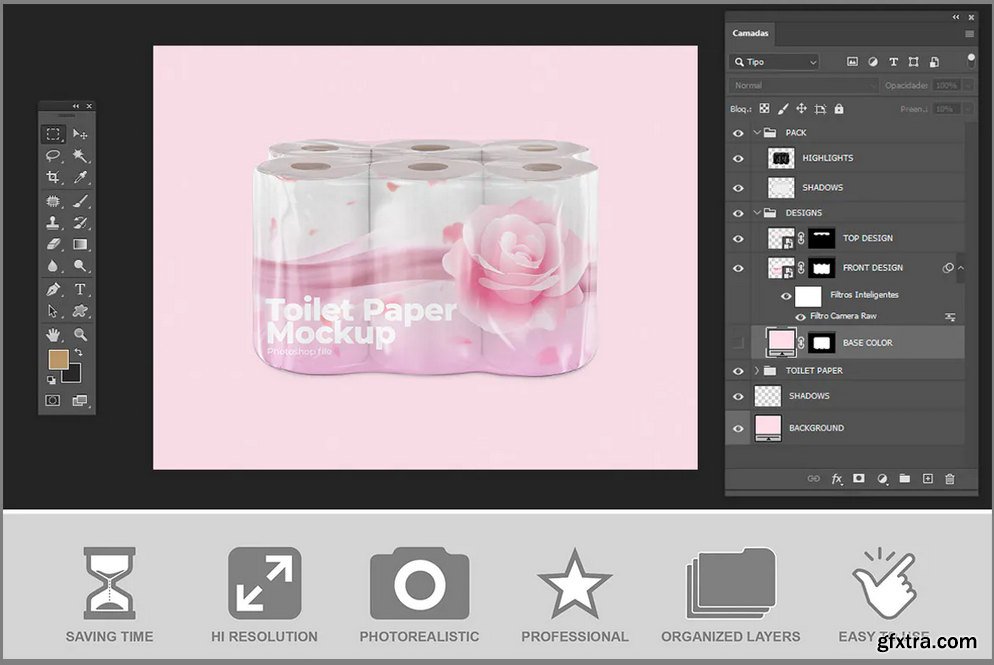Expand the TOILET PAPER layer group

coord(757,371)
